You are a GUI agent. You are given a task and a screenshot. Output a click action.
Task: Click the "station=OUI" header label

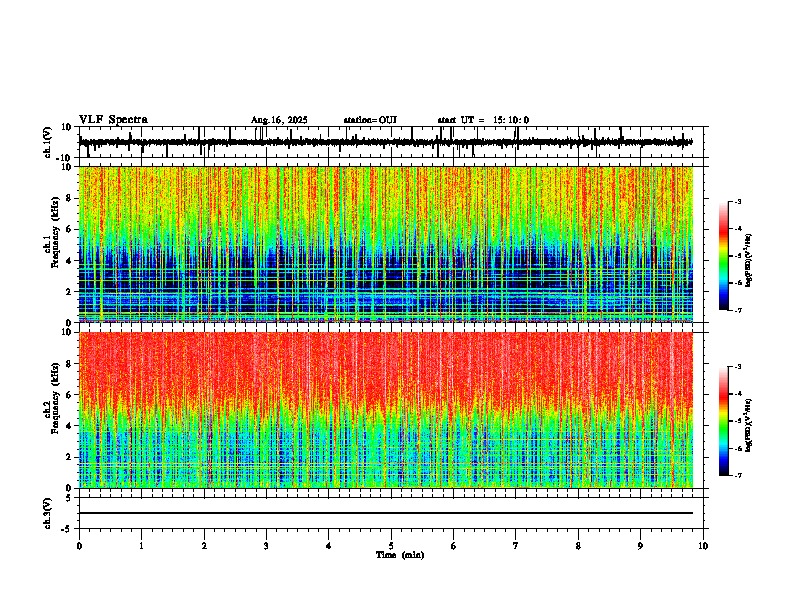370,120
